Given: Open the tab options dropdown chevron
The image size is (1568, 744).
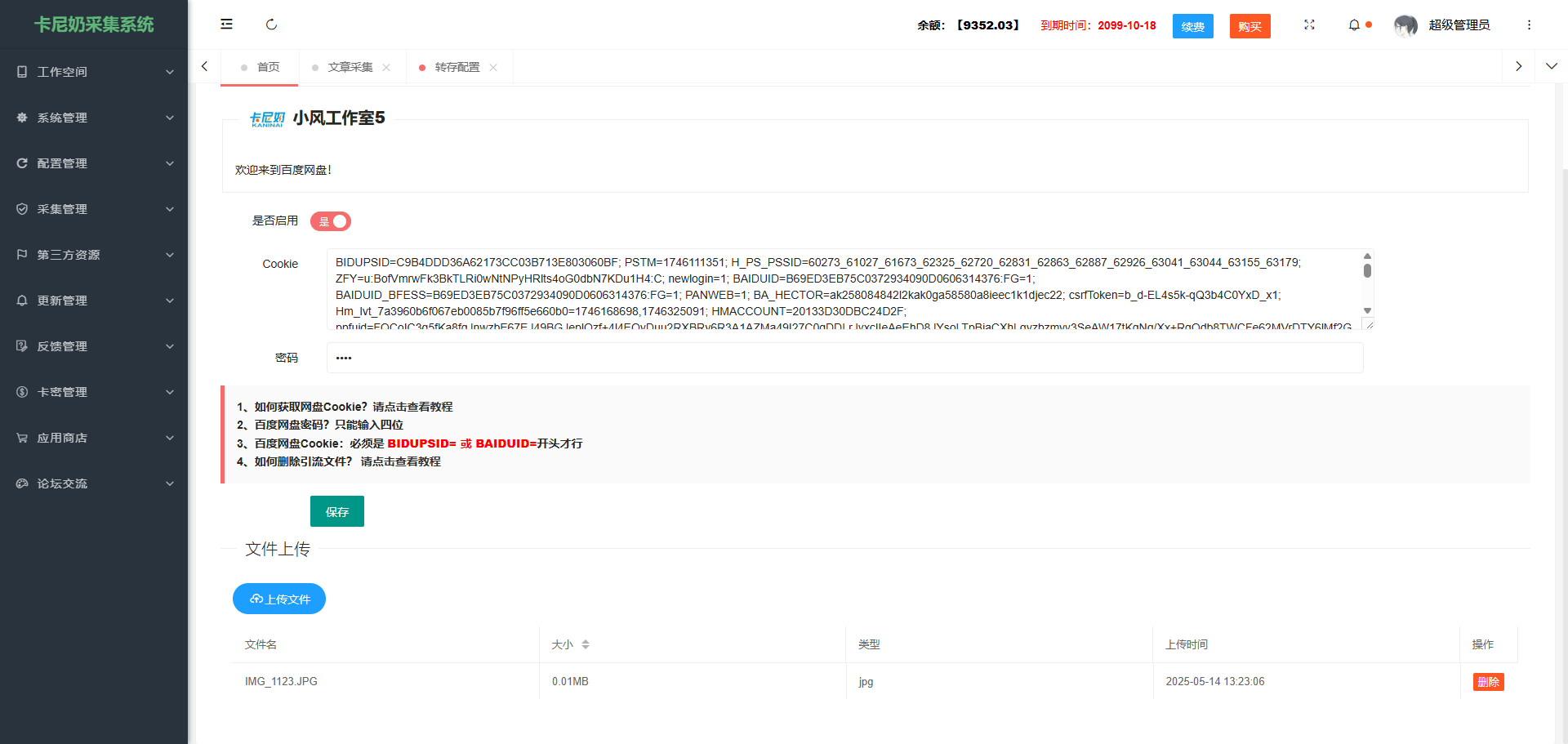Looking at the screenshot, I should pyautogui.click(x=1552, y=66).
